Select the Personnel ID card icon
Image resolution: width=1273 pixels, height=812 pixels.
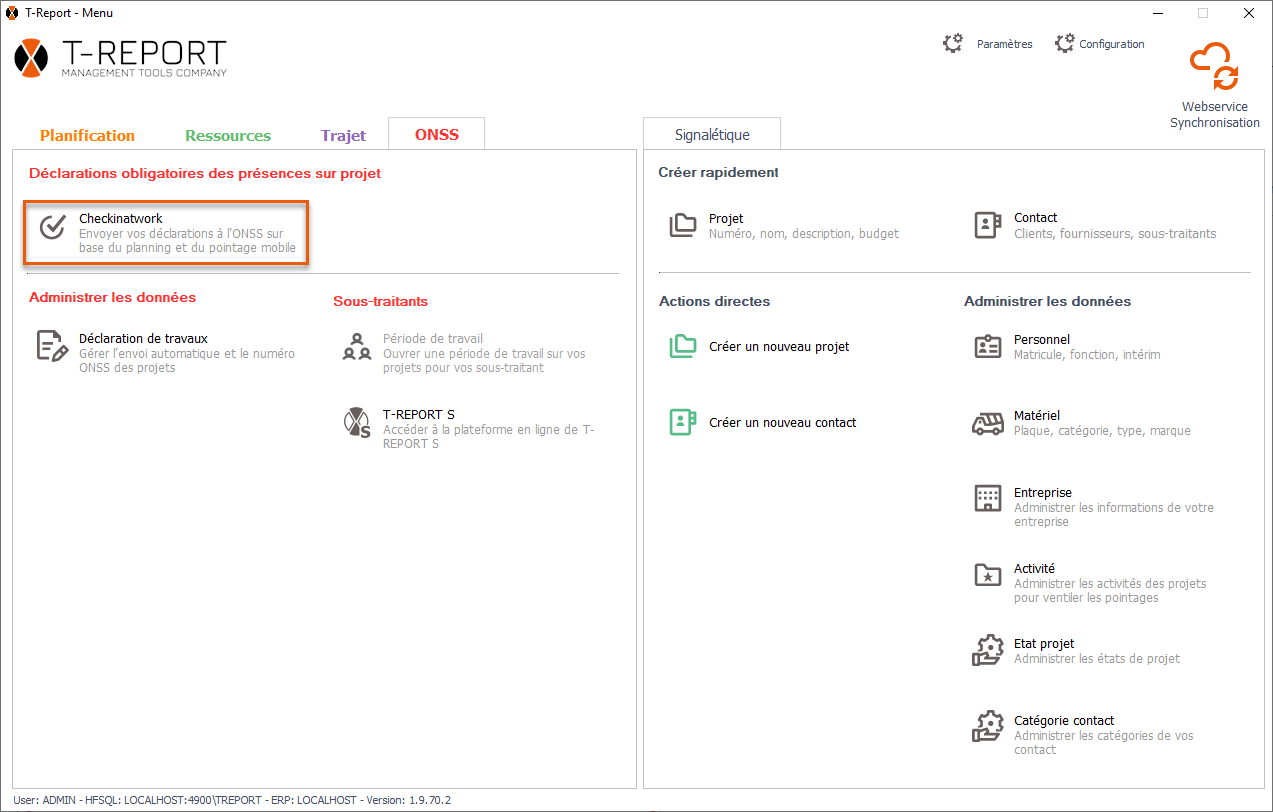(x=988, y=347)
